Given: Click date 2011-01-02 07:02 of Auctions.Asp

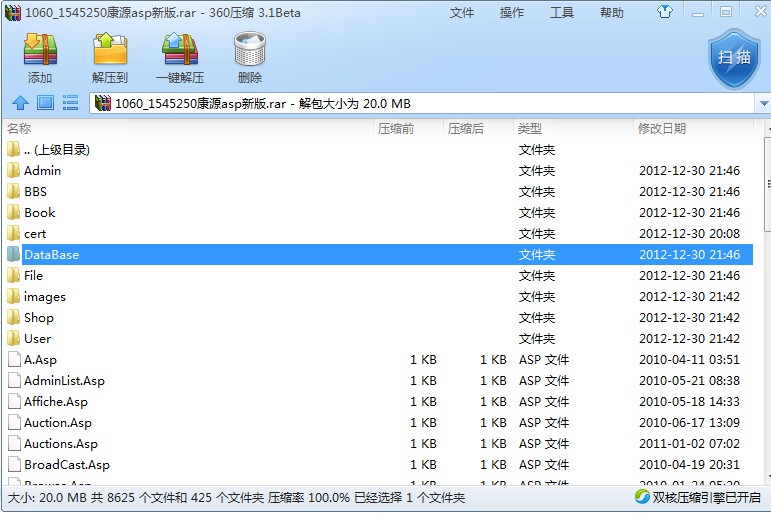Looking at the screenshot, I should point(689,444).
